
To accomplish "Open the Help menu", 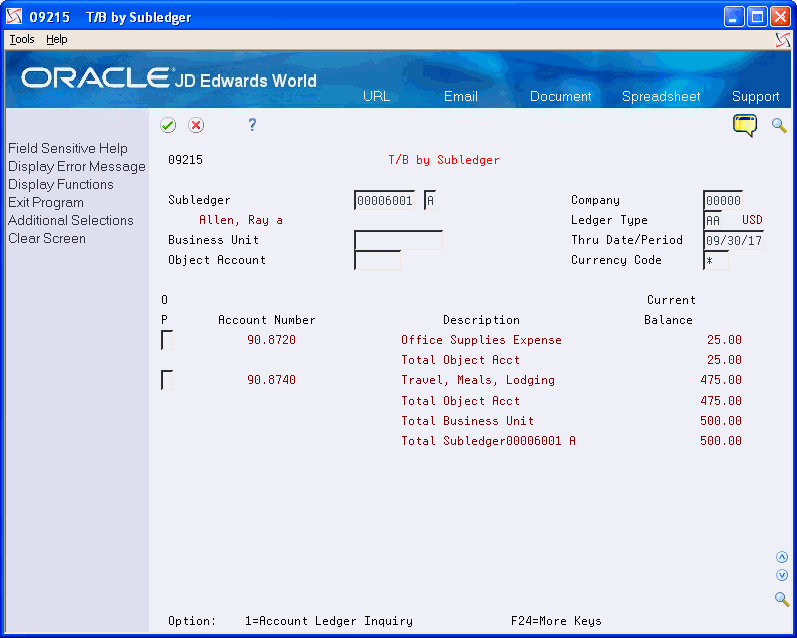I will tap(56, 39).
